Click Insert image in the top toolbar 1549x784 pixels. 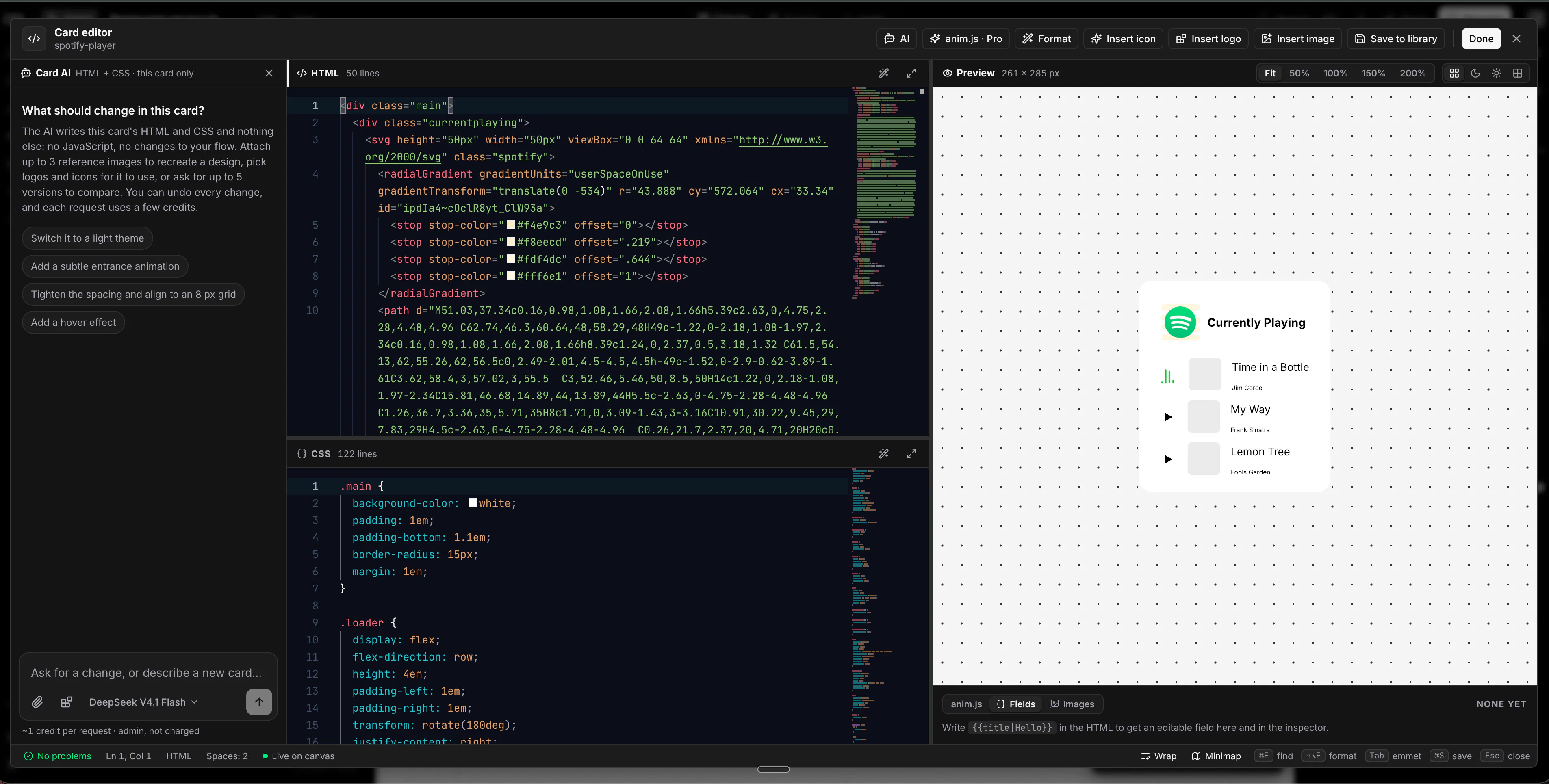(x=1297, y=39)
